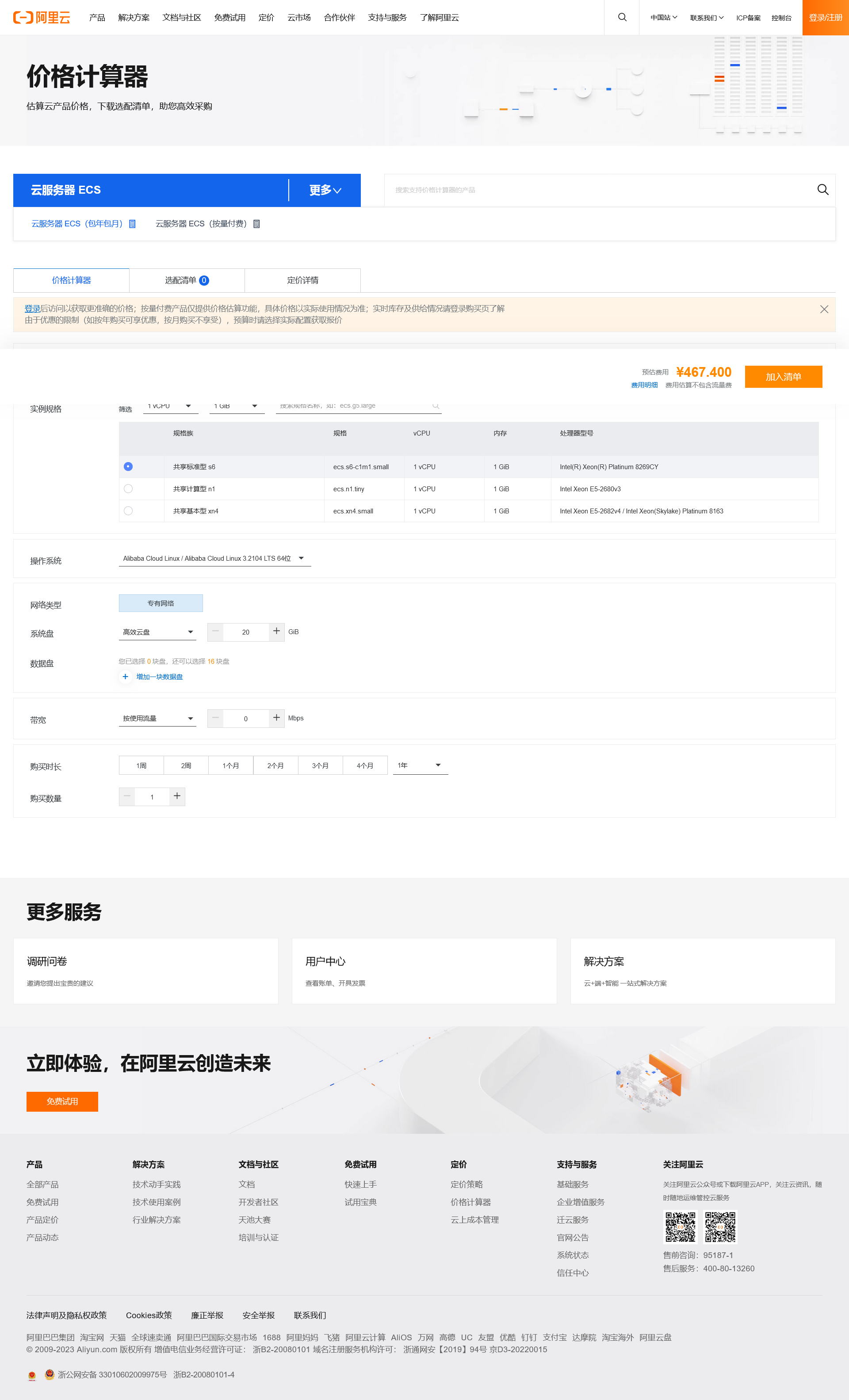Select 共享基本型 xn4 instance radio button
Screen dimensions: 849x1400
(x=128, y=511)
